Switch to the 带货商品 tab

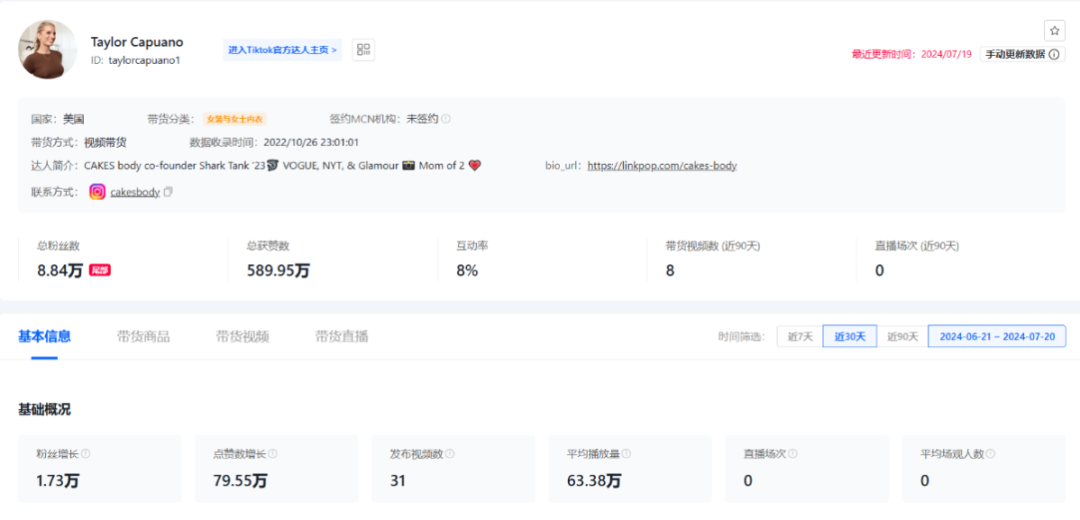point(143,336)
